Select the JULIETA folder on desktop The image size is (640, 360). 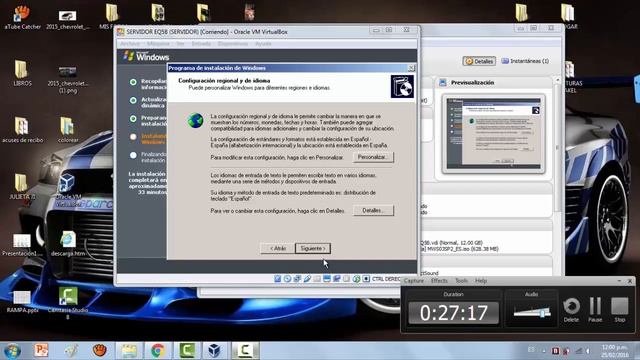[22, 187]
